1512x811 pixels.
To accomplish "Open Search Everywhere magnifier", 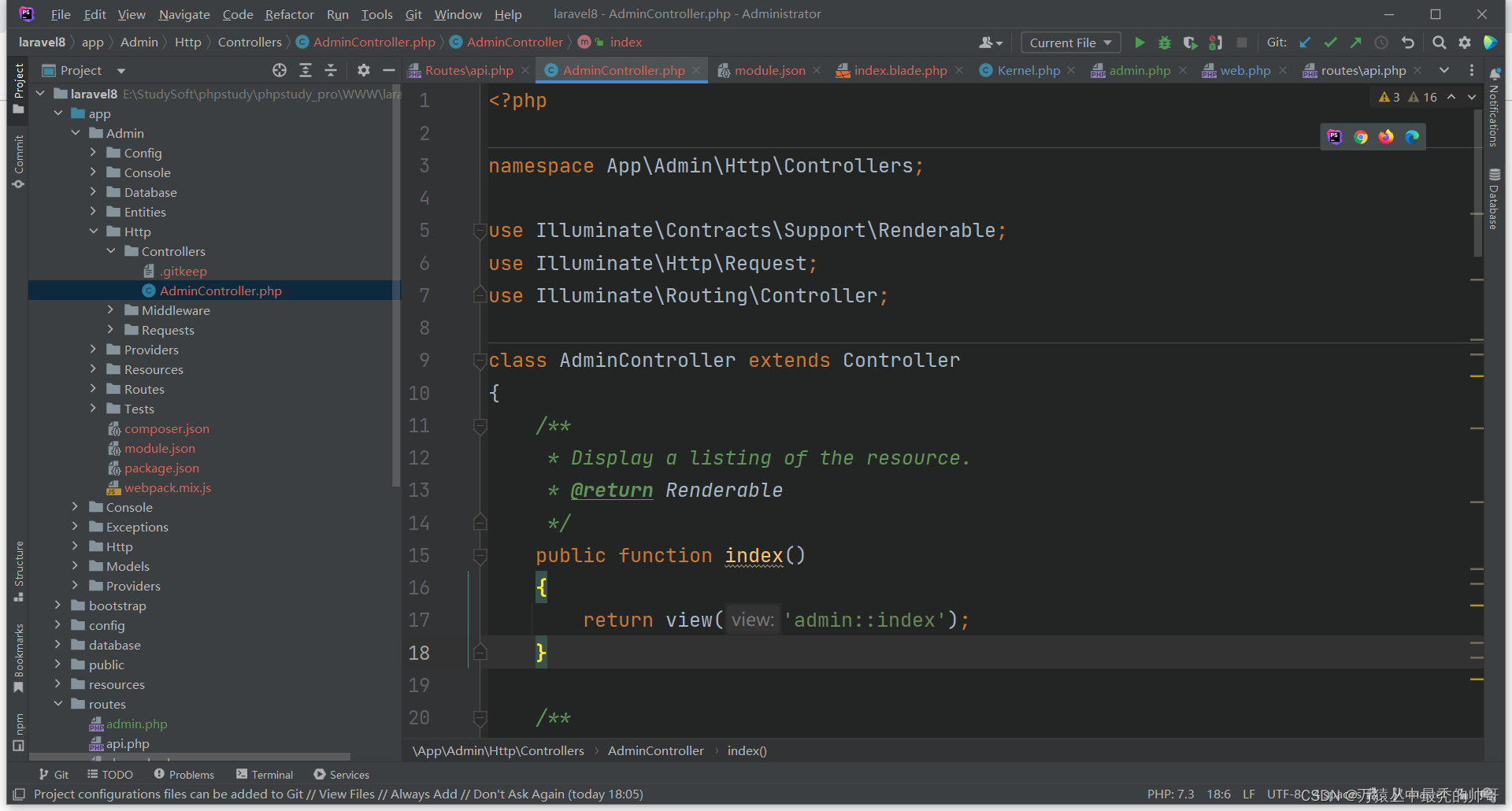I will click(1439, 43).
